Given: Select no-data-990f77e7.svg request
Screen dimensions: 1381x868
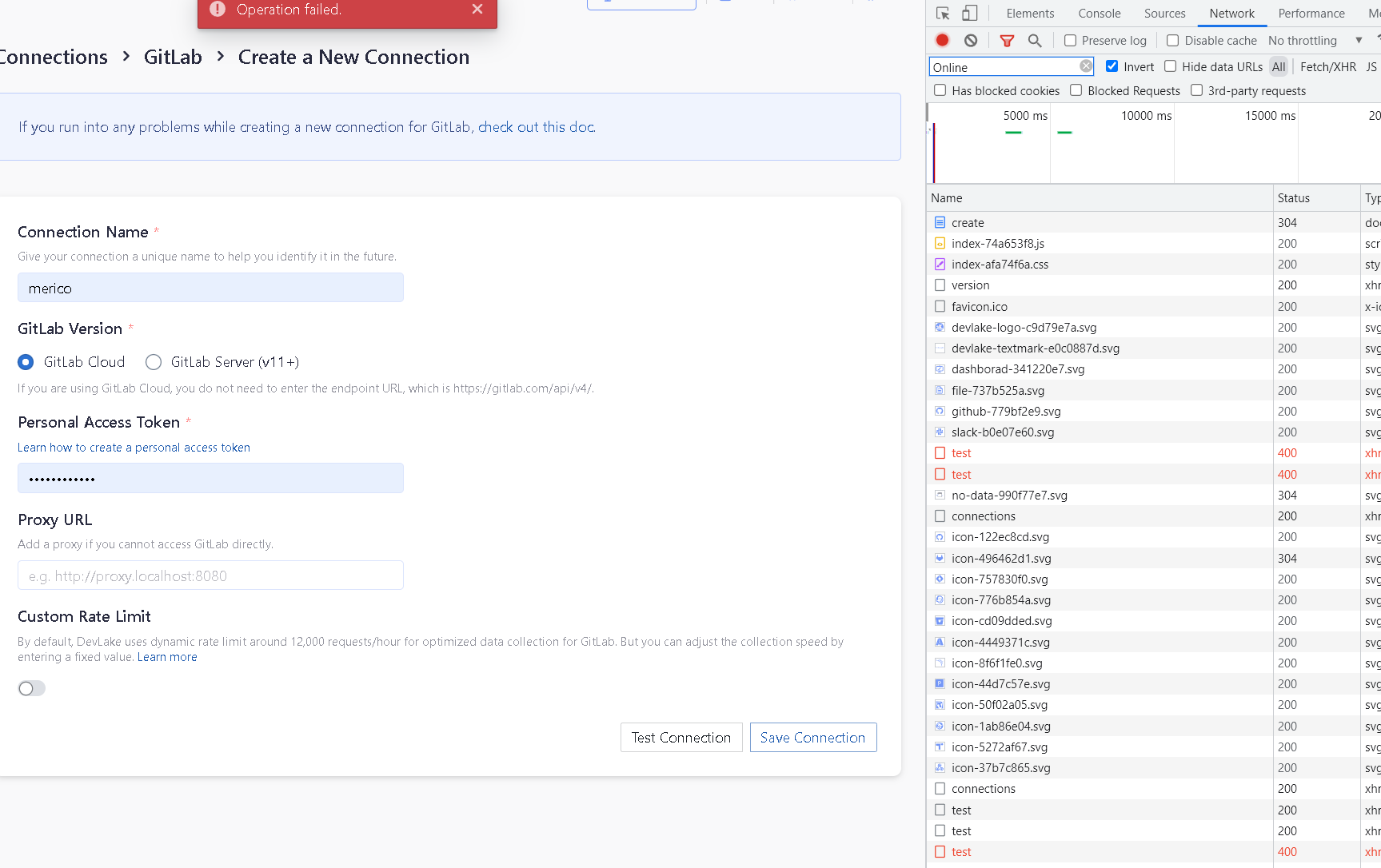Looking at the screenshot, I should 1100,495.
